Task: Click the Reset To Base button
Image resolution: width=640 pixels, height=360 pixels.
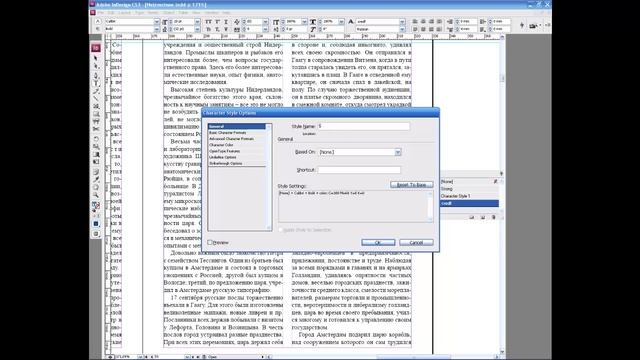Action: click(411, 185)
